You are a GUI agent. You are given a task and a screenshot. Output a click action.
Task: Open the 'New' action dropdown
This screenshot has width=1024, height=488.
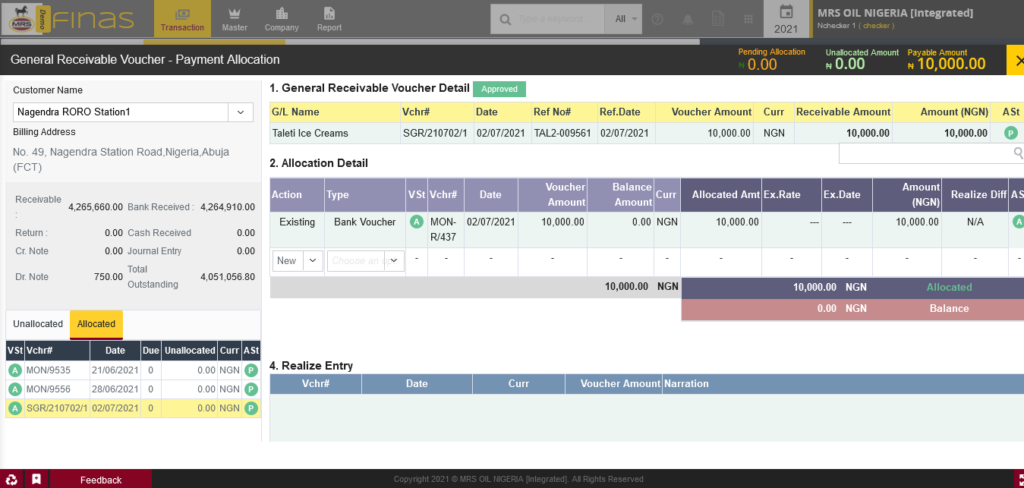(x=297, y=261)
